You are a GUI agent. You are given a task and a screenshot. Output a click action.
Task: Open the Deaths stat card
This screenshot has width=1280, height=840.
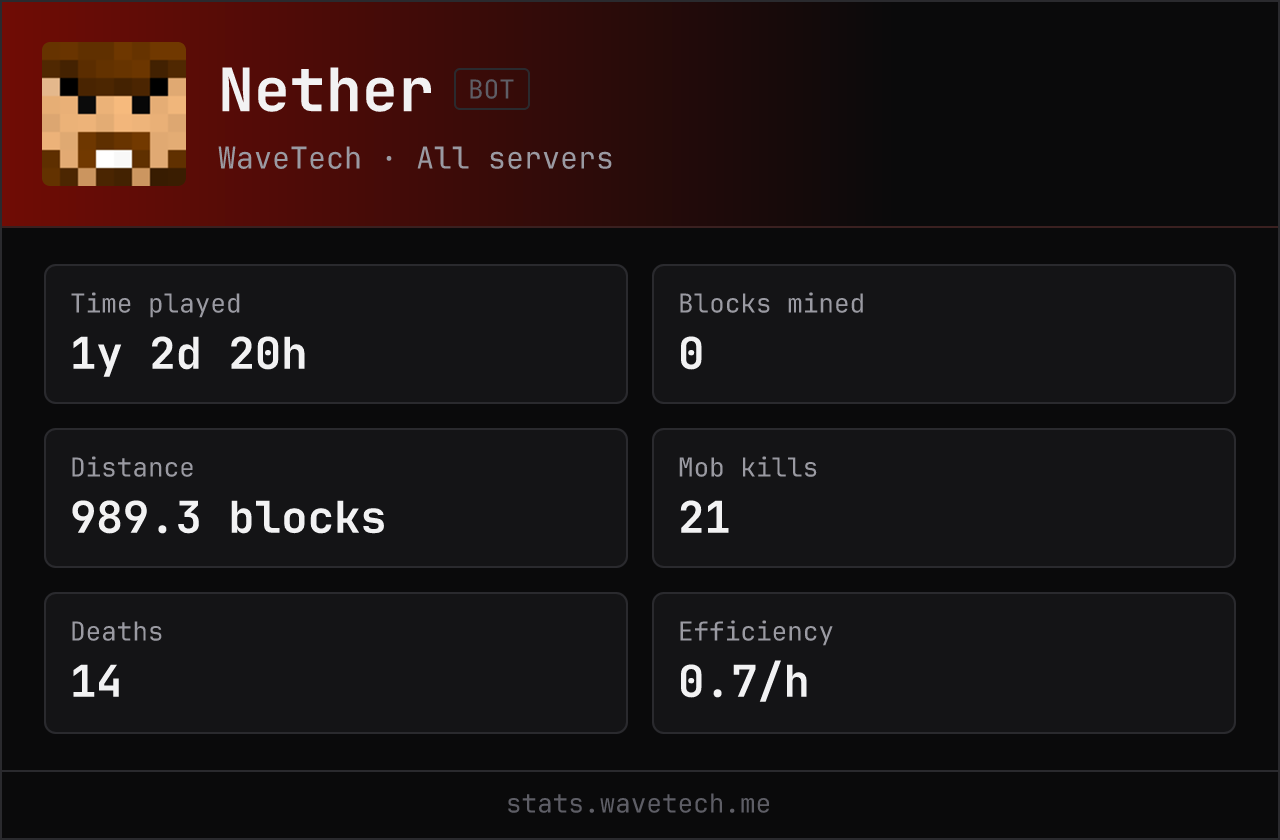(336, 663)
